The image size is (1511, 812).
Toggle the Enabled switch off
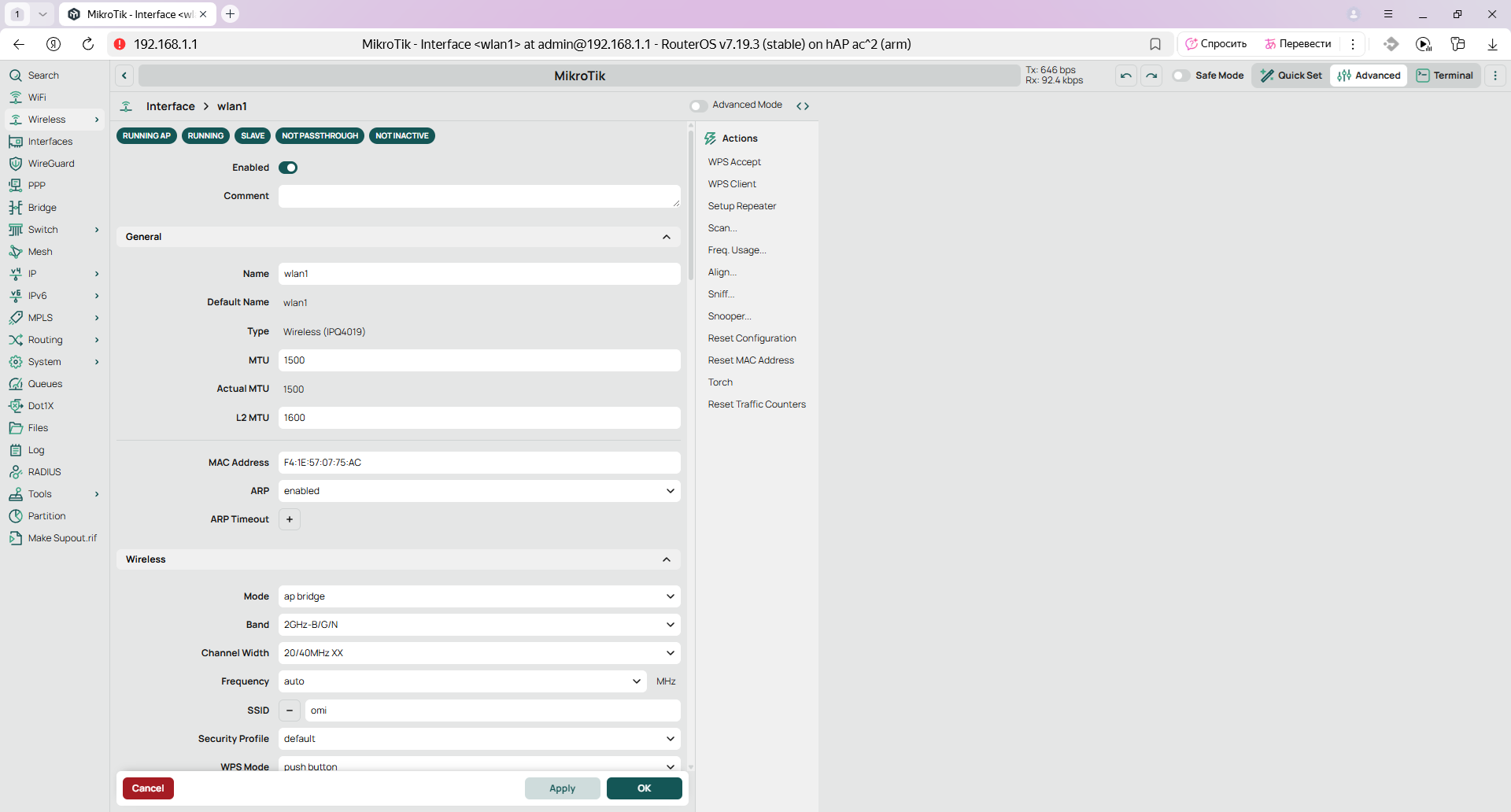288,168
